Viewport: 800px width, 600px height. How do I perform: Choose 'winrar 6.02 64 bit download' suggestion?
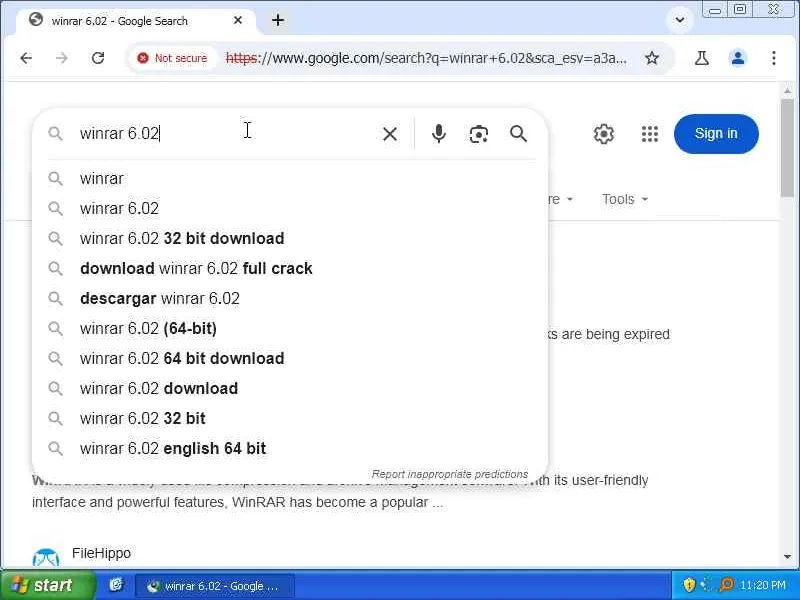(290, 358)
